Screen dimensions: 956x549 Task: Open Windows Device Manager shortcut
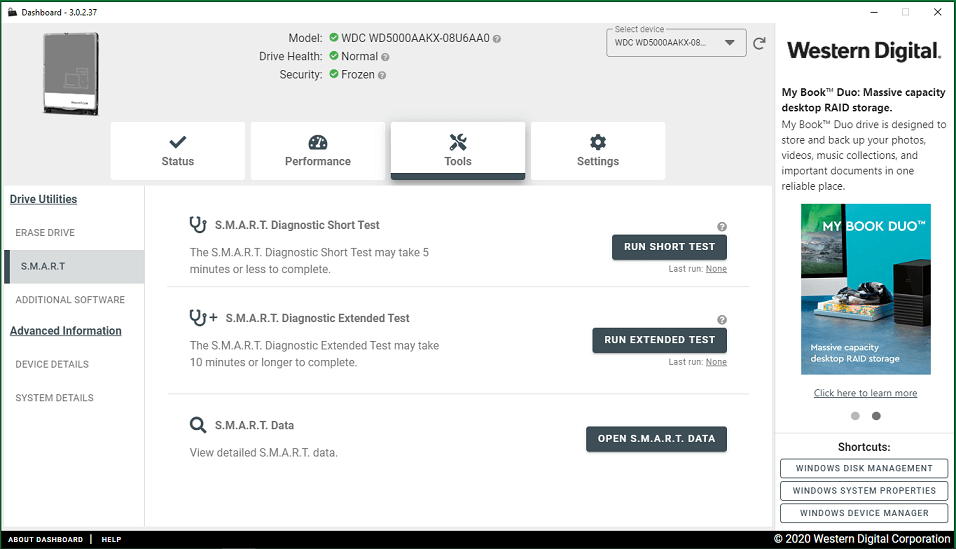click(x=864, y=514)
